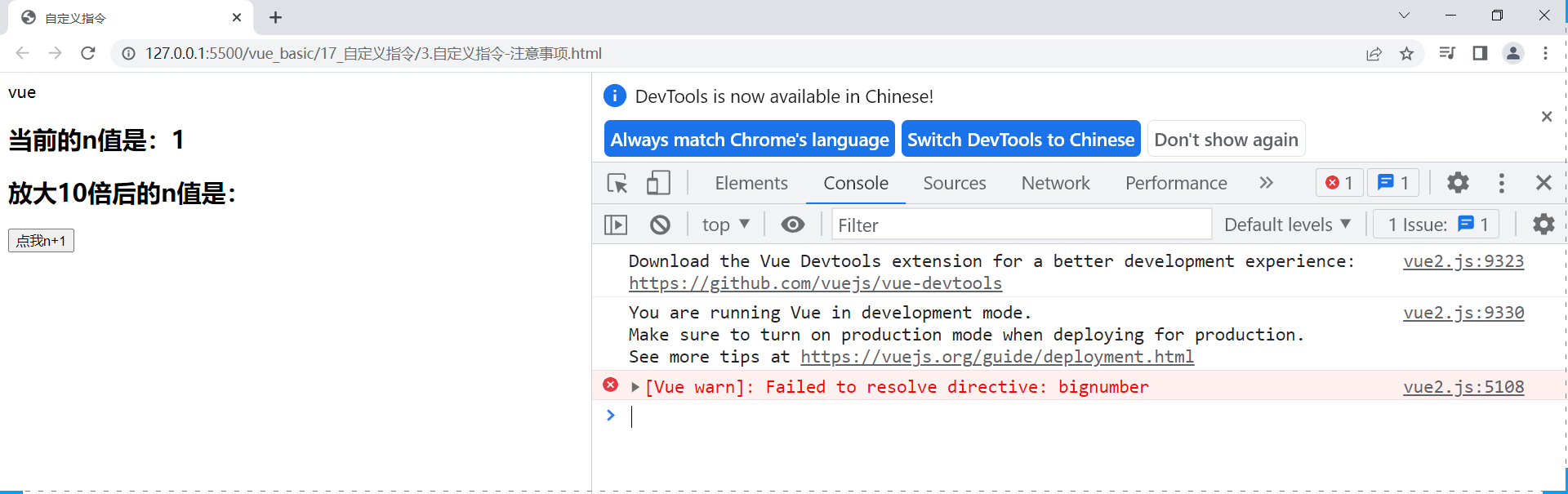Bookmark this page with the star icon
Image resolution: width=1568 pixels, height=494 pixels.
point(1406,54)
